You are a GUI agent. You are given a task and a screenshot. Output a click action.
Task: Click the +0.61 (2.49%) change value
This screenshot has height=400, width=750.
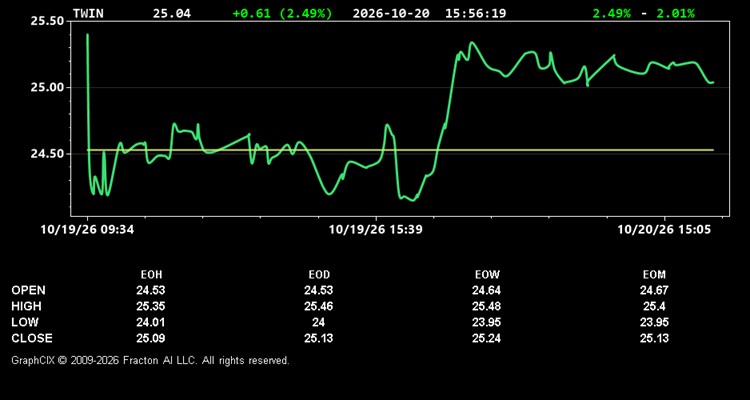[x=282, y=13]
